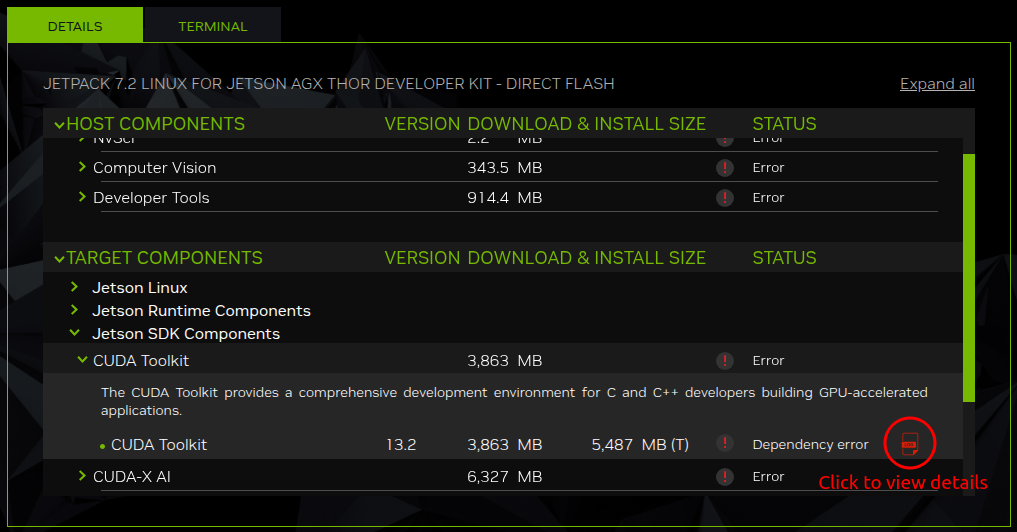Click the Expand all link

tap(937, 84)
